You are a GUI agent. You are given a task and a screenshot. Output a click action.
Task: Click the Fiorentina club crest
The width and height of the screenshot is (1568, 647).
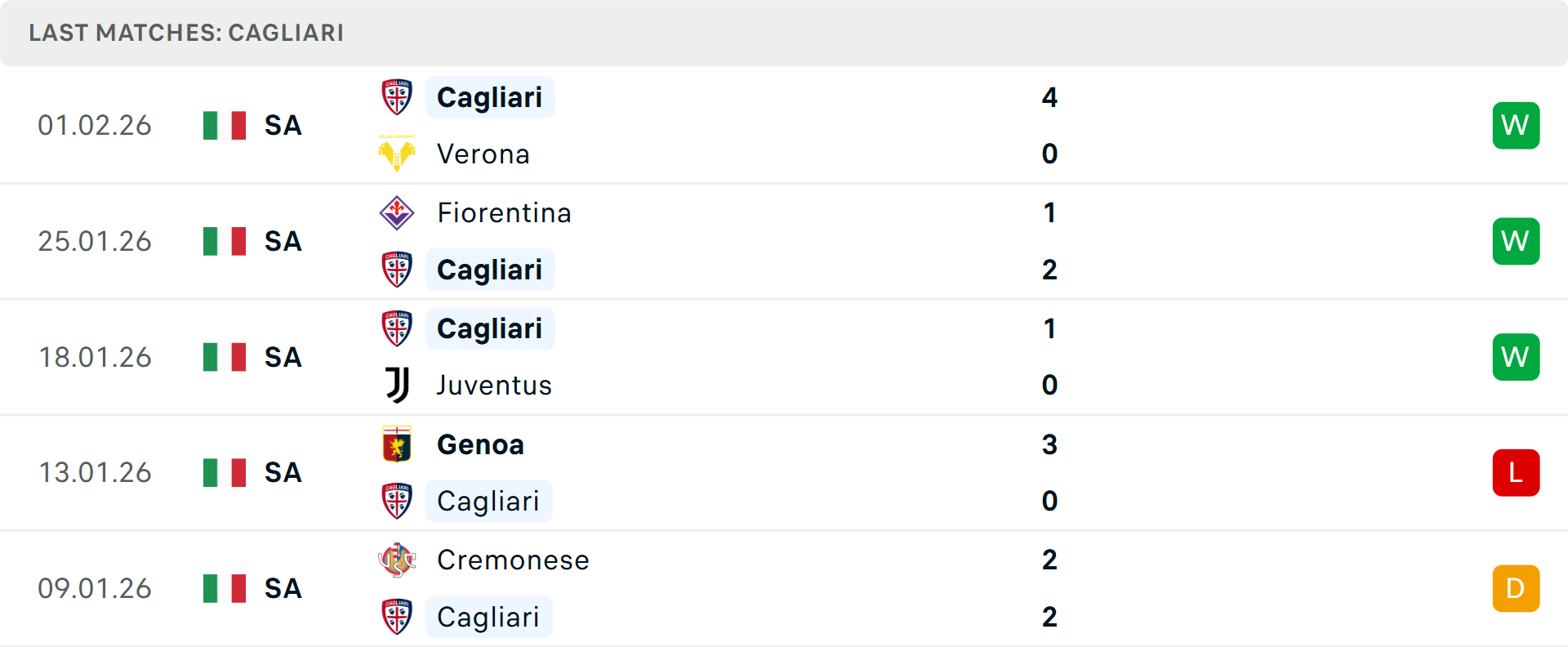(397, 212)
